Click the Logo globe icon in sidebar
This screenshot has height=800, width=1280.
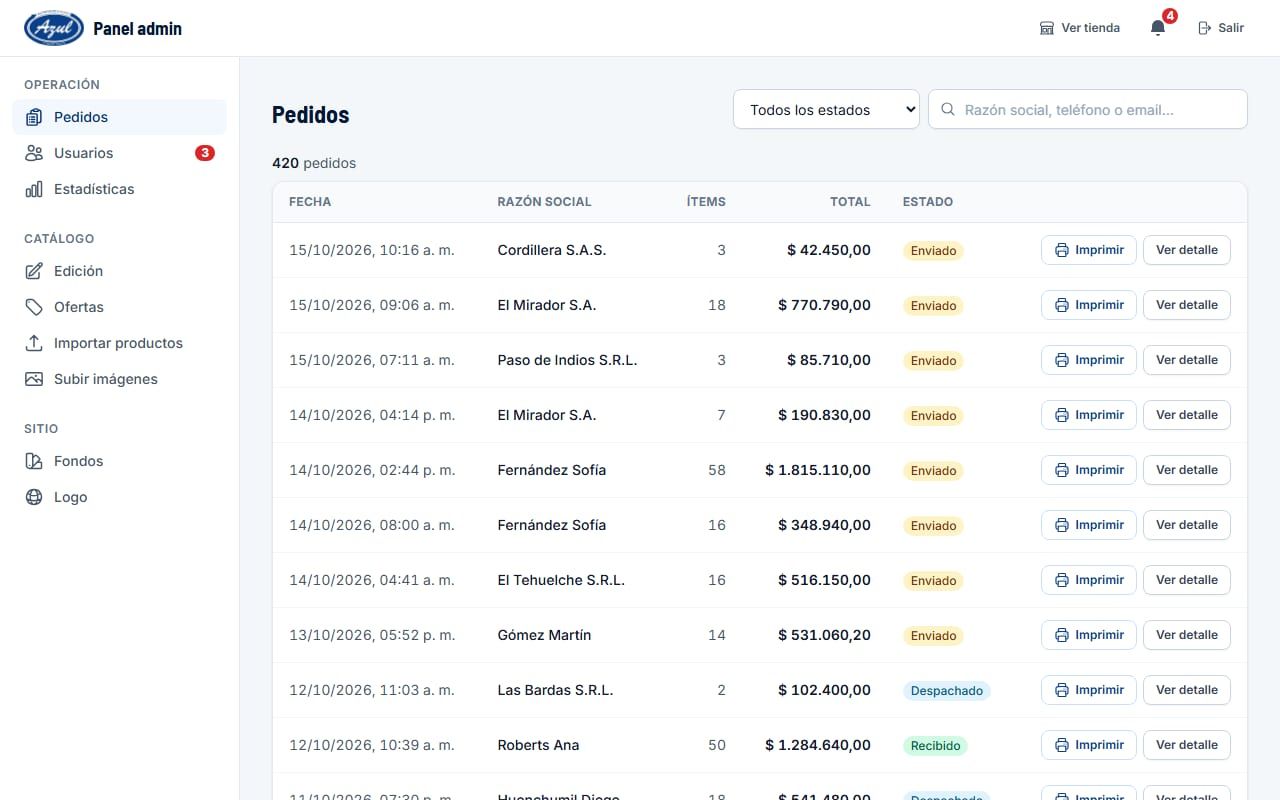pyautogui.click(x=34, y=497)
